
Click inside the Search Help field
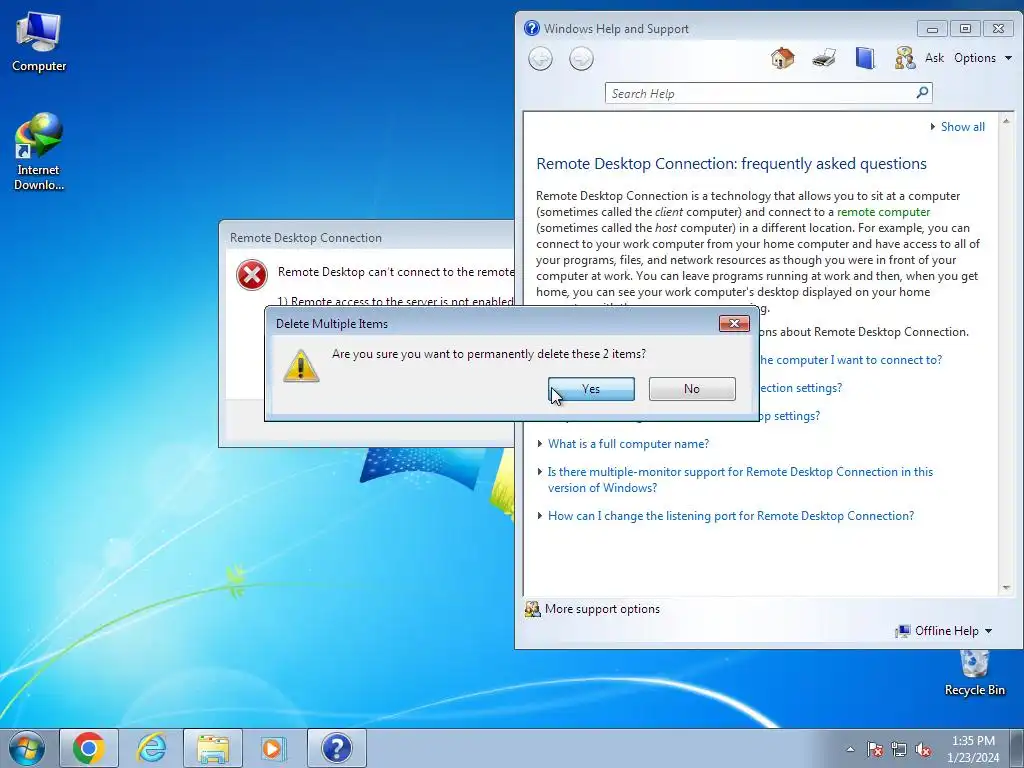click(x=761, y=93)
